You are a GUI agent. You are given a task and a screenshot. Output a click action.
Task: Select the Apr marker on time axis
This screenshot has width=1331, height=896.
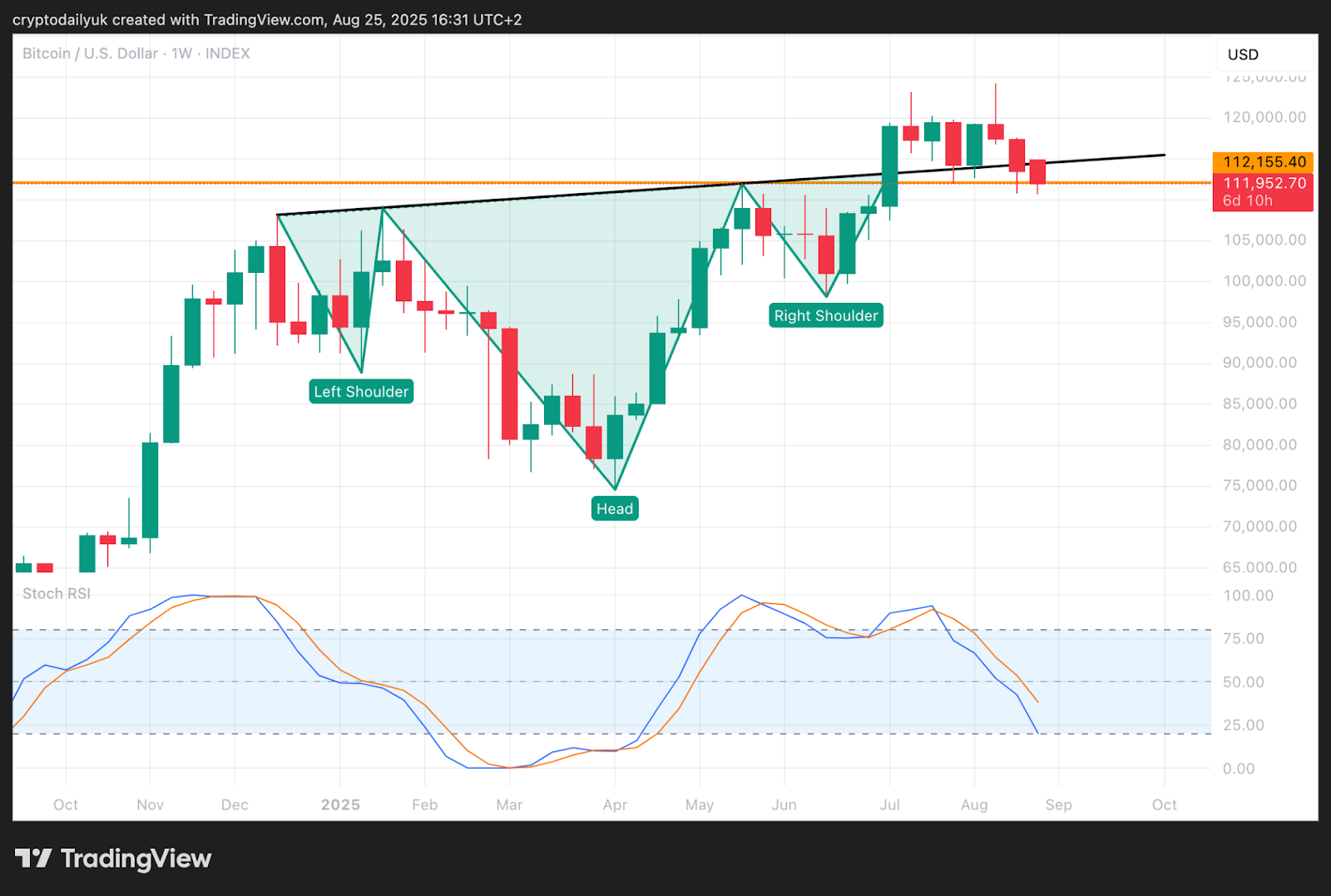[x=615, y=804]
